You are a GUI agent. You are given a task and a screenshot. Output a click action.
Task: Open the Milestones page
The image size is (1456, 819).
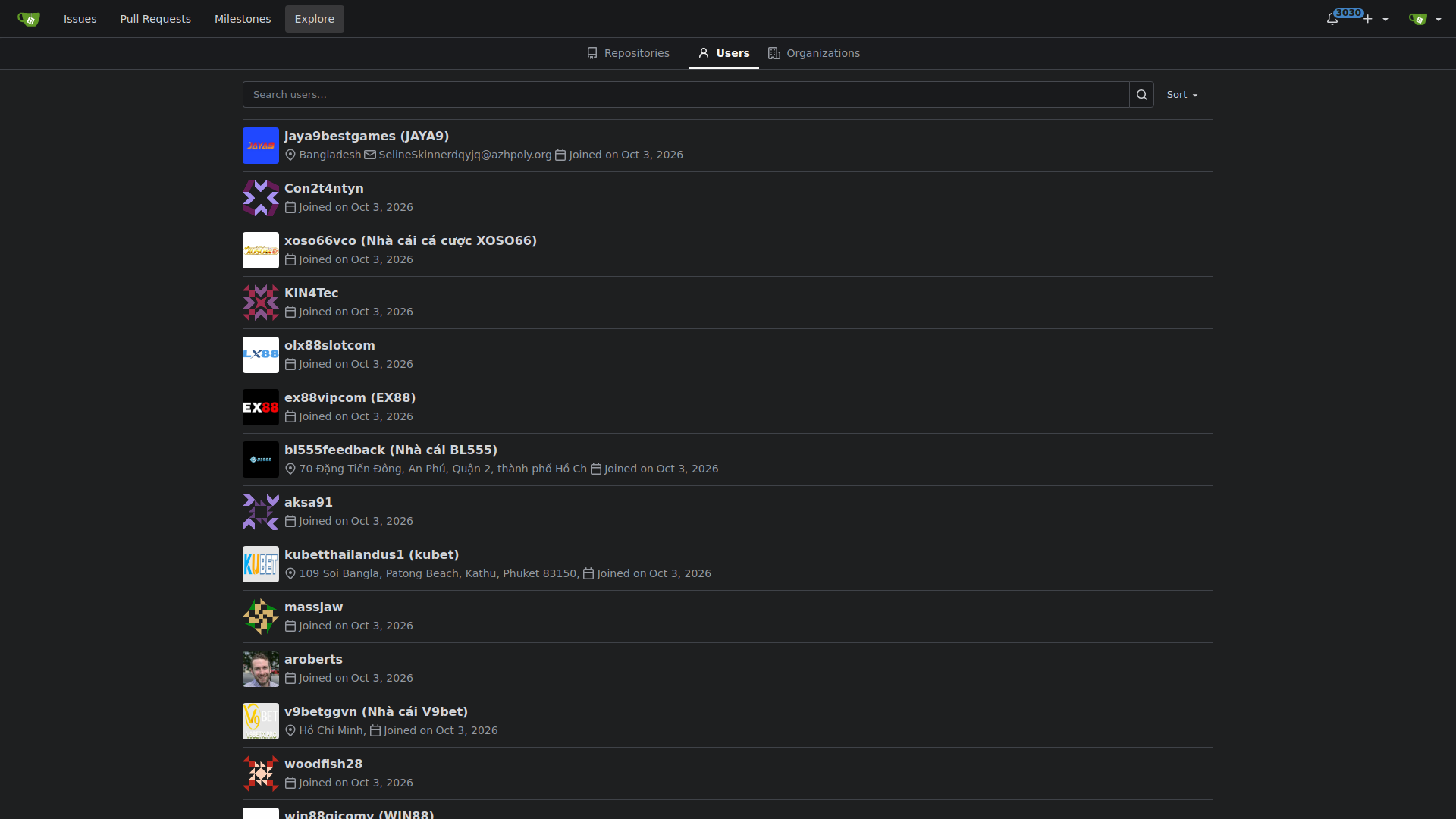[x=243, y=19]
